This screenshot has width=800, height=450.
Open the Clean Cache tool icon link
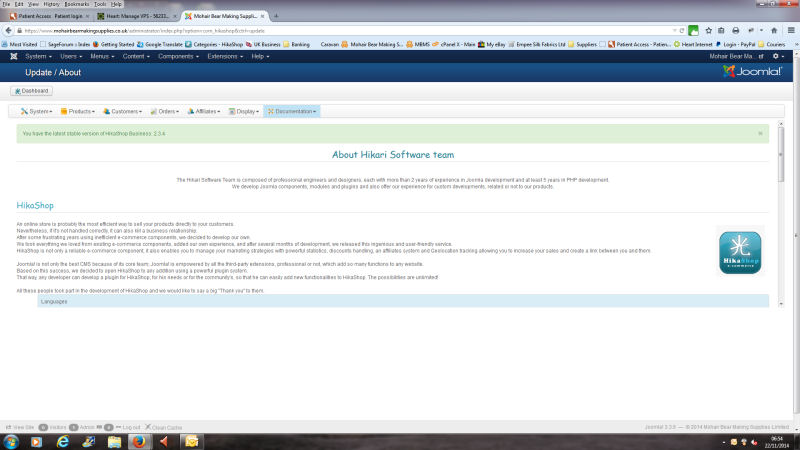[163, 427]
